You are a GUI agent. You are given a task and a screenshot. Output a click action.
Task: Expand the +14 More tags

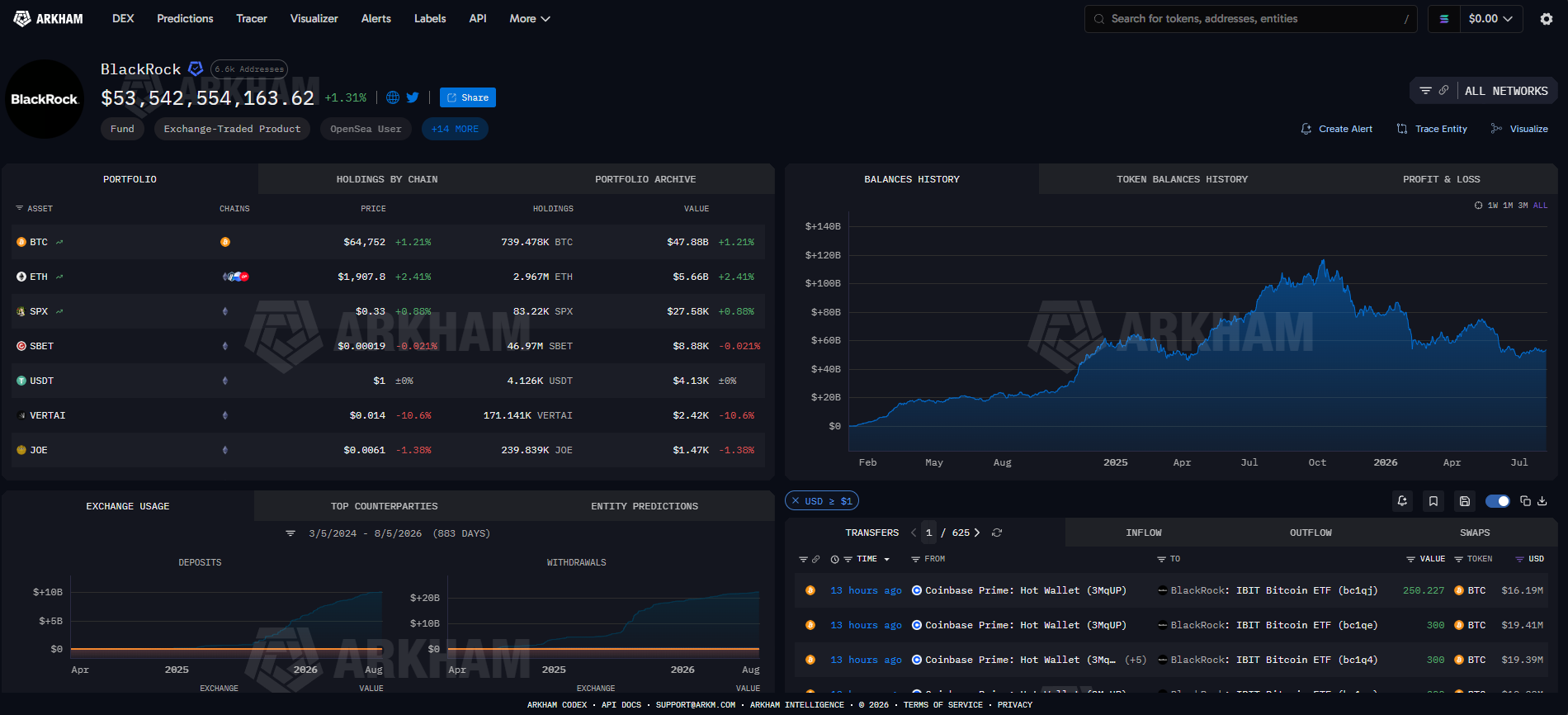click(455, 129)
